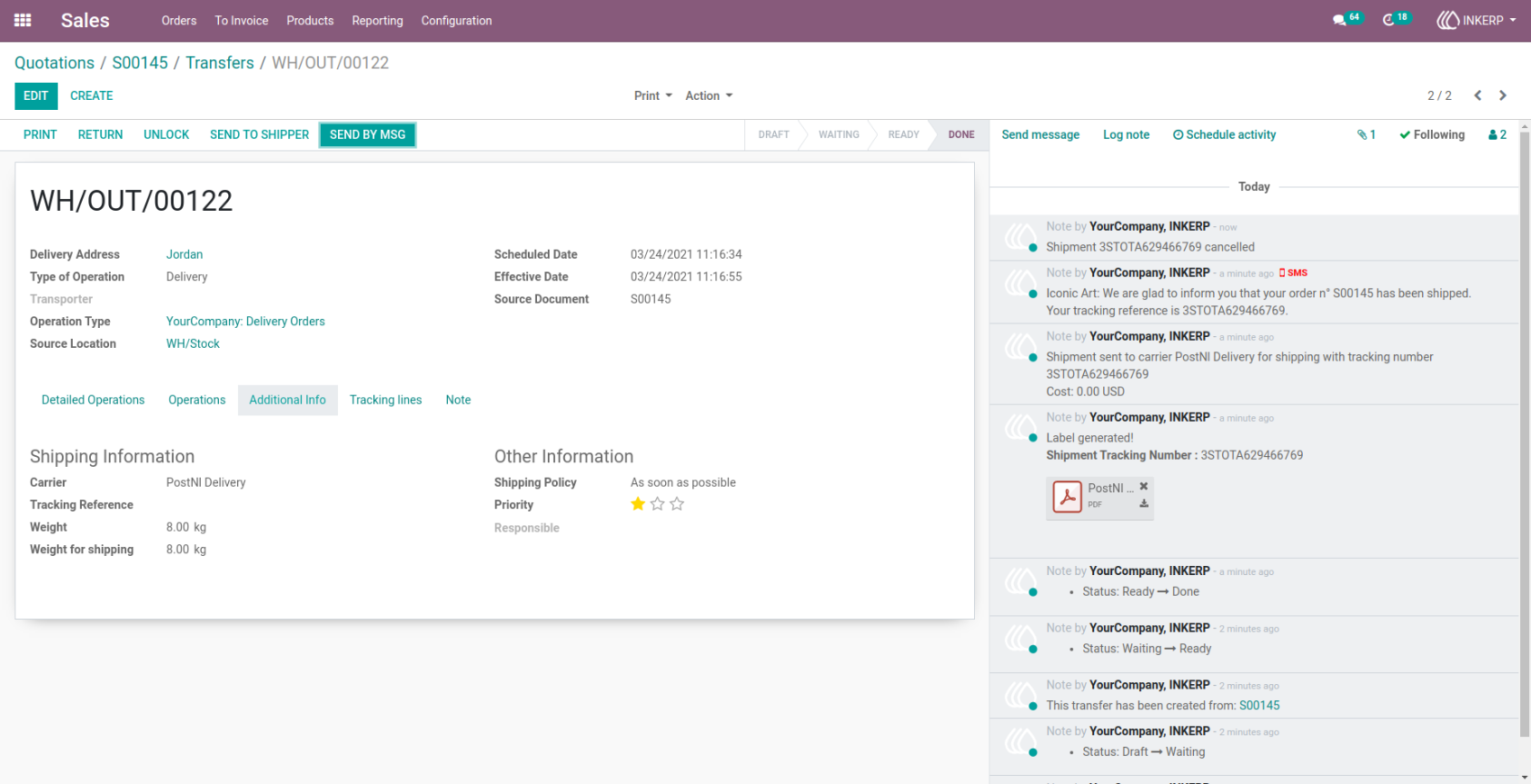1531x784 pixels.
Task: Click Send message in the chatter
Action: [1040, 134]
